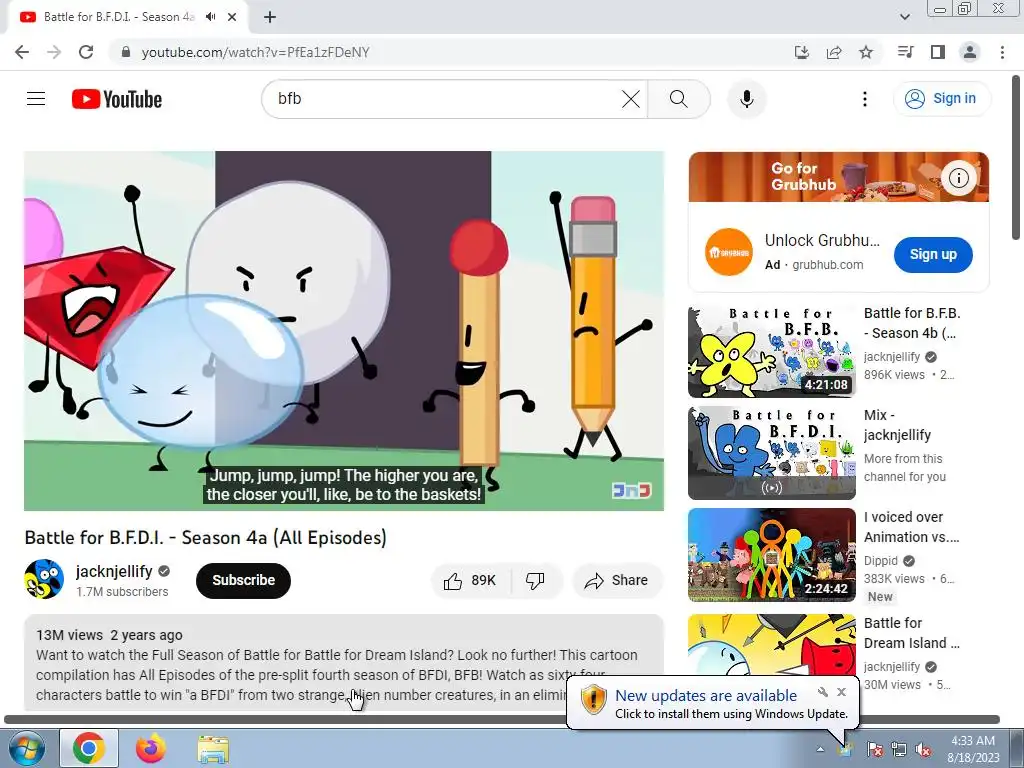Click the video player frame

click(344, 330)
